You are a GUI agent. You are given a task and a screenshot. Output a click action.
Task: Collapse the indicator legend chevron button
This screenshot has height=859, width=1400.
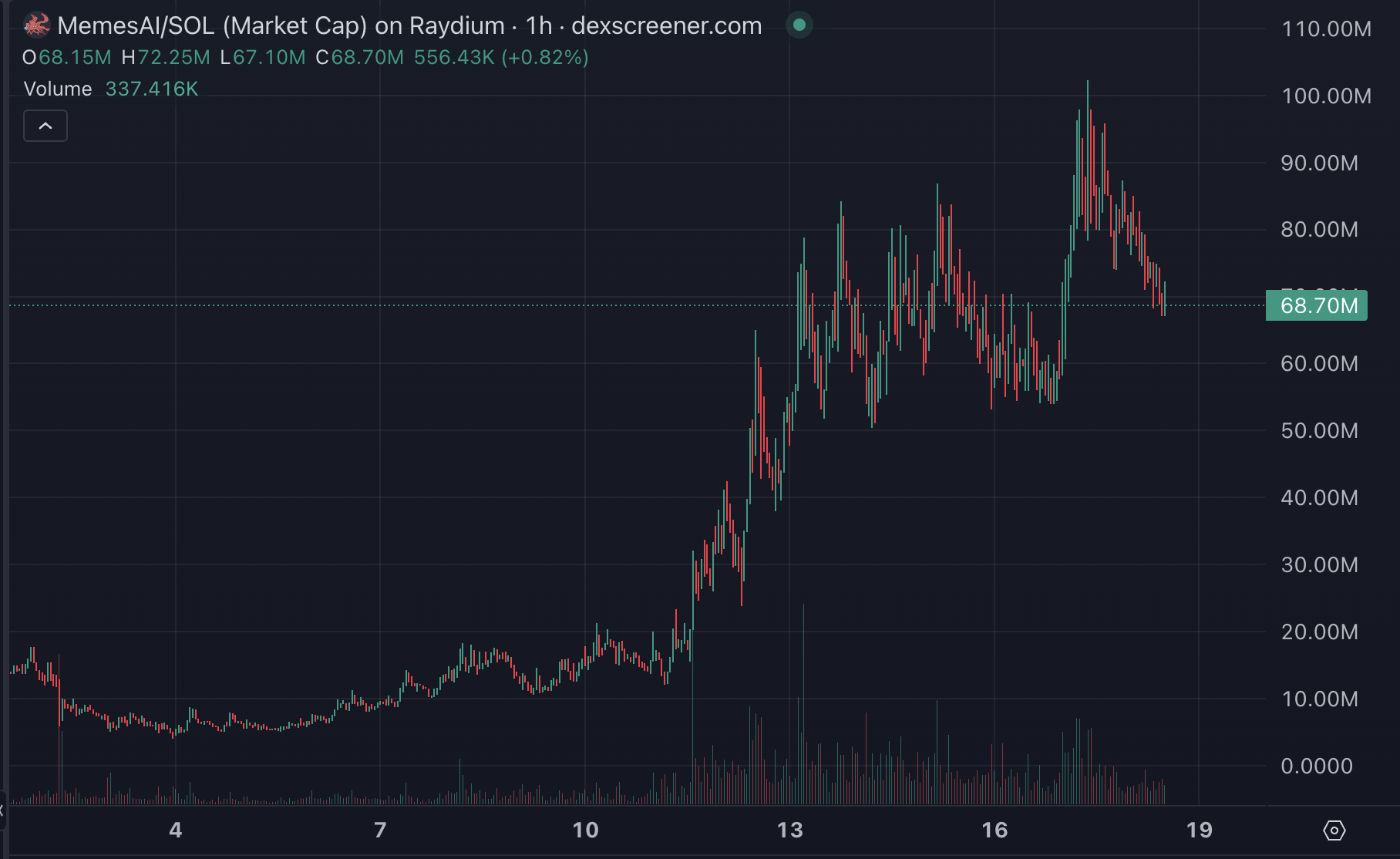pos(45,126)
